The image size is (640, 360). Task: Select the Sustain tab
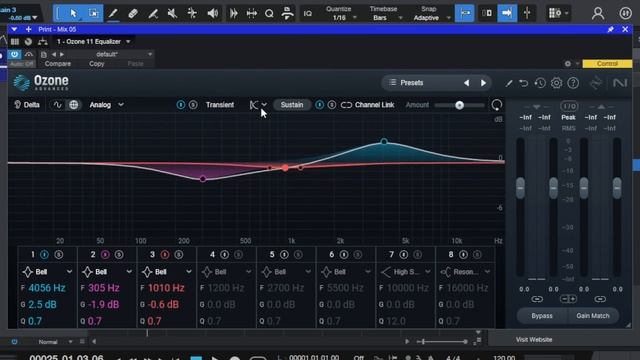click(291, 105)
